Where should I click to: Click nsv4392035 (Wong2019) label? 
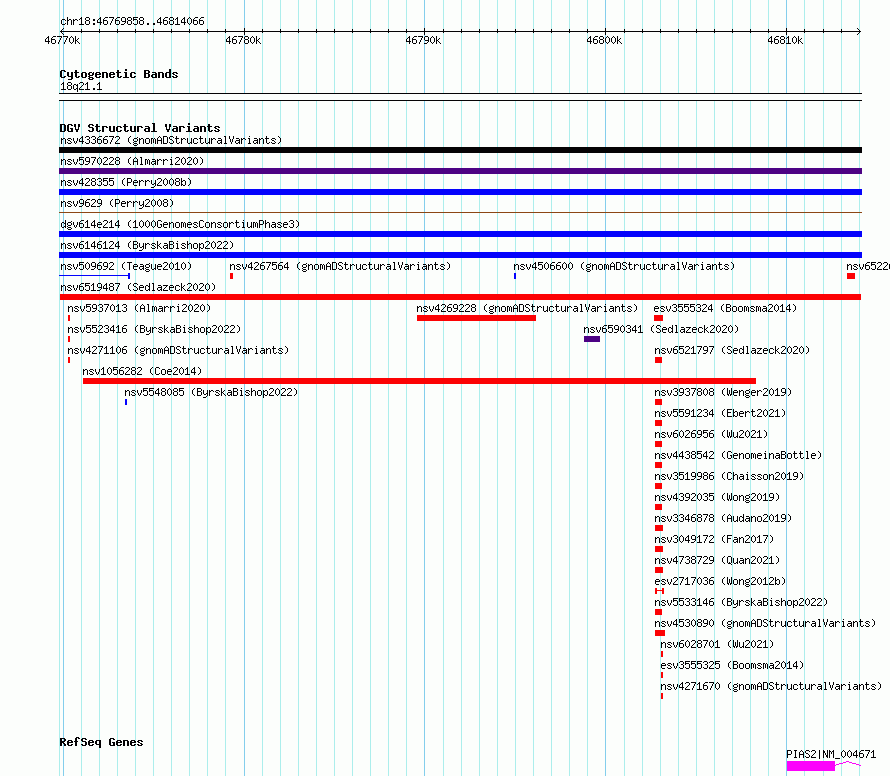click(x=717, y=497)
